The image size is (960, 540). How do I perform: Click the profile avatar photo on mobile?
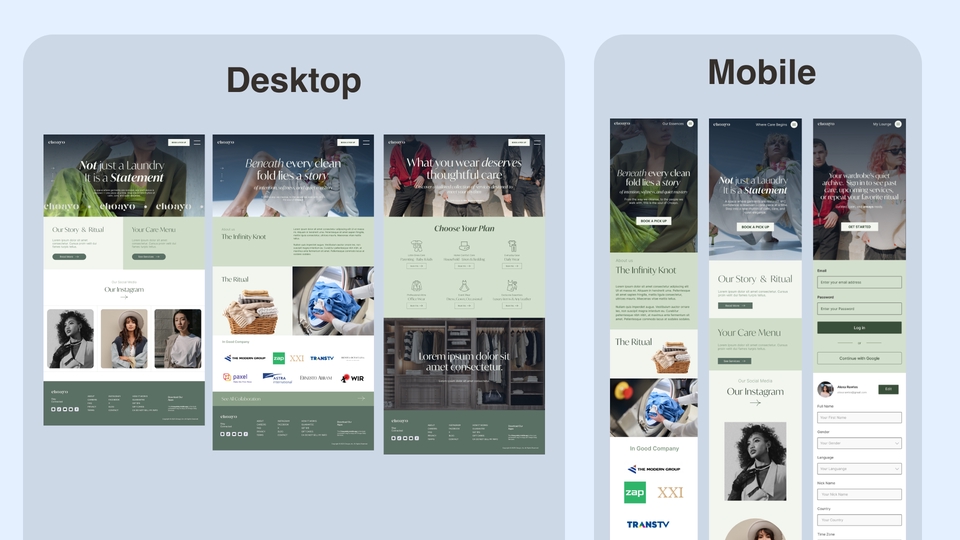tap(825, 389)
